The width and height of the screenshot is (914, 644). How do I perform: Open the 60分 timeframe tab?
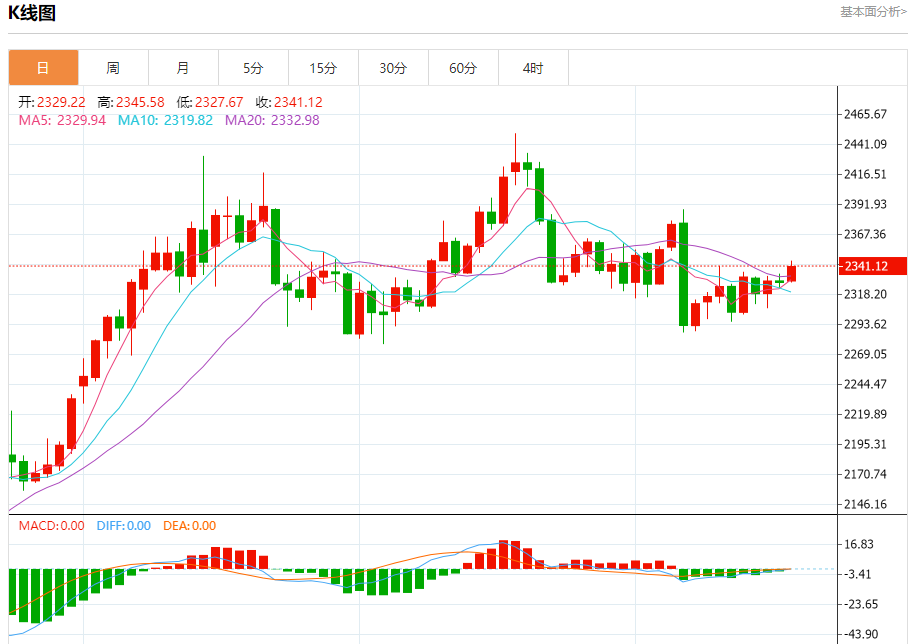click(x=463, y=68)
